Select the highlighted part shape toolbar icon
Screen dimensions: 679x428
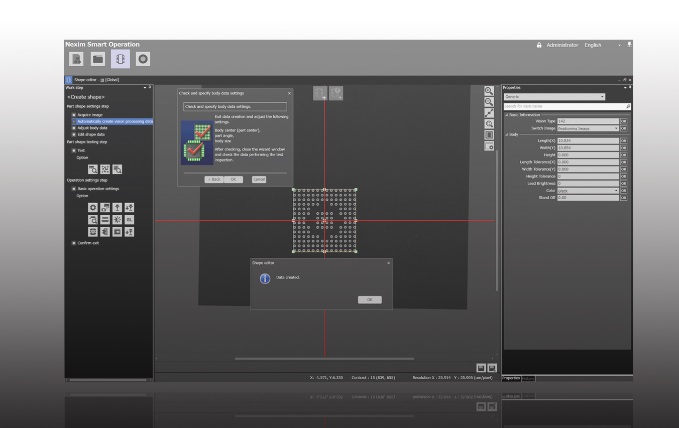click(119, 60)
